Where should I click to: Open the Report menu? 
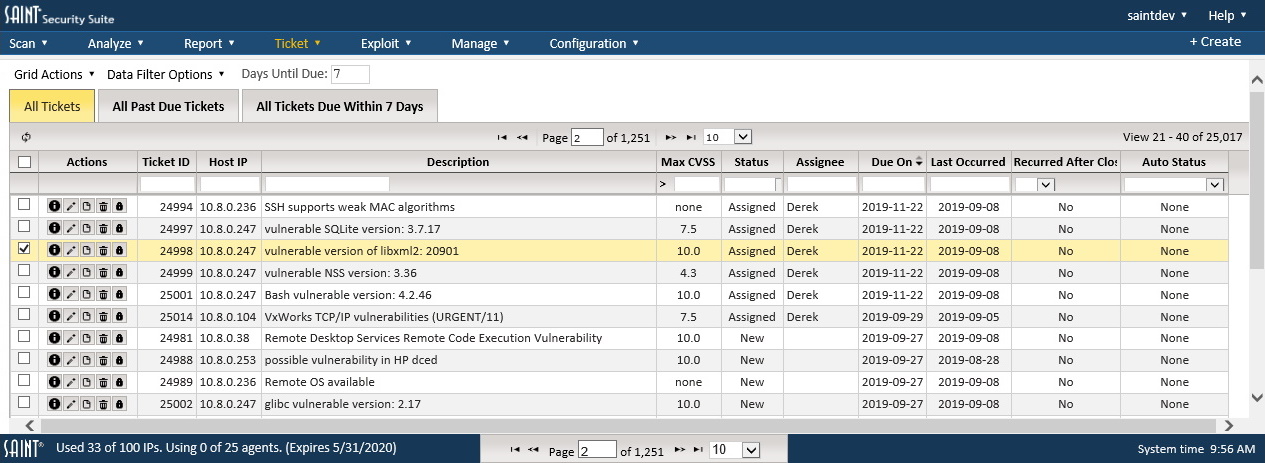point(209,43)
